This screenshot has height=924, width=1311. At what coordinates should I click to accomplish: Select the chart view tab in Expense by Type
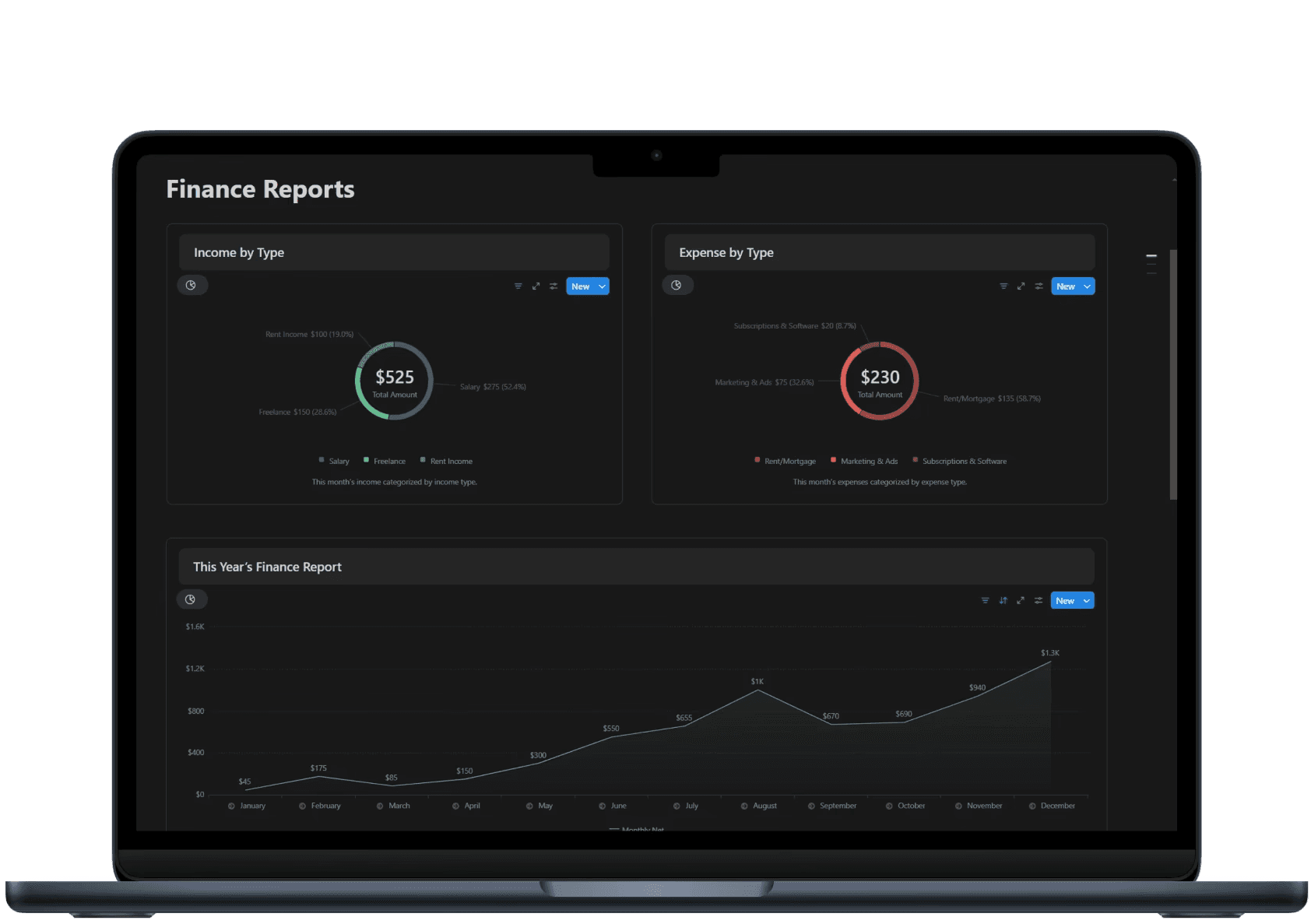click(x=677, y=286)
